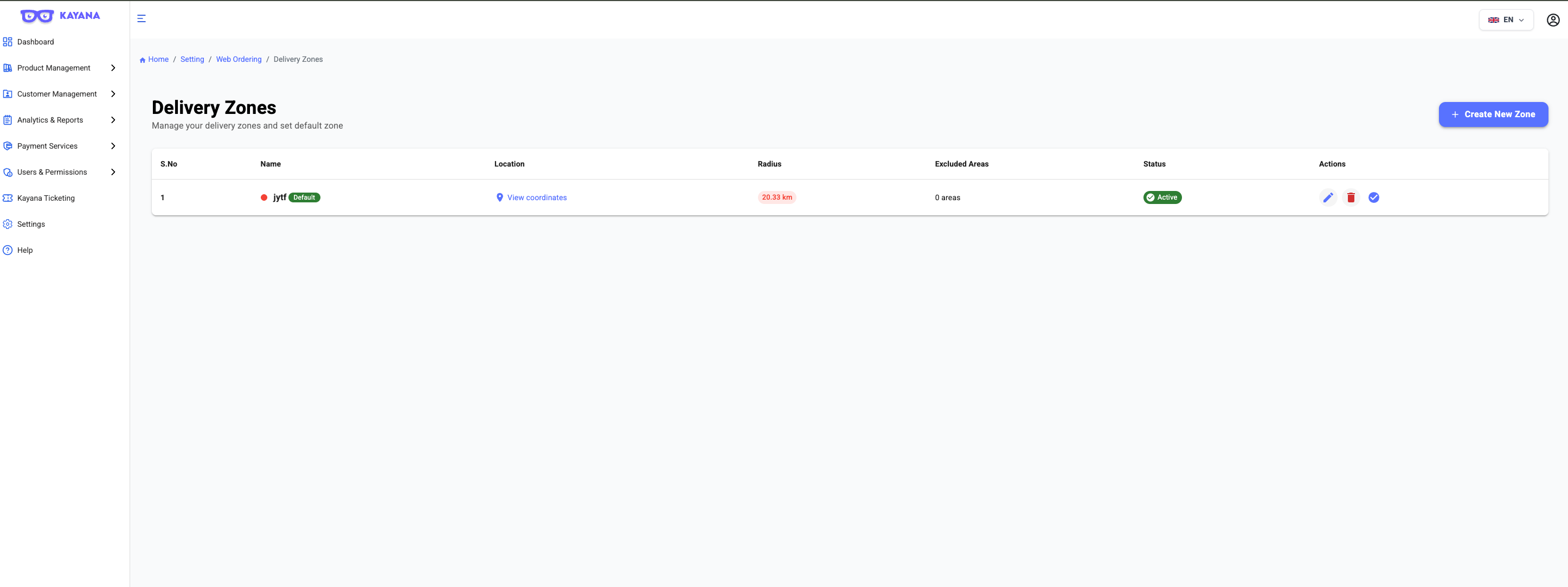Click the Kayana owl glasses logo

click(x=37, y=16)
